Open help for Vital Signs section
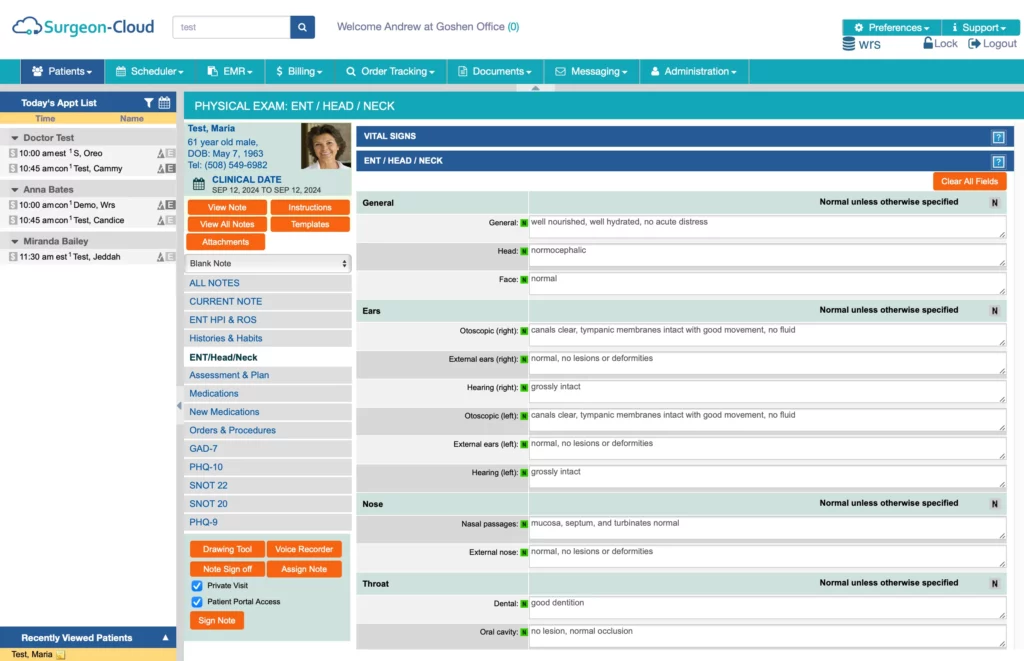 click(x=998, y=137)
